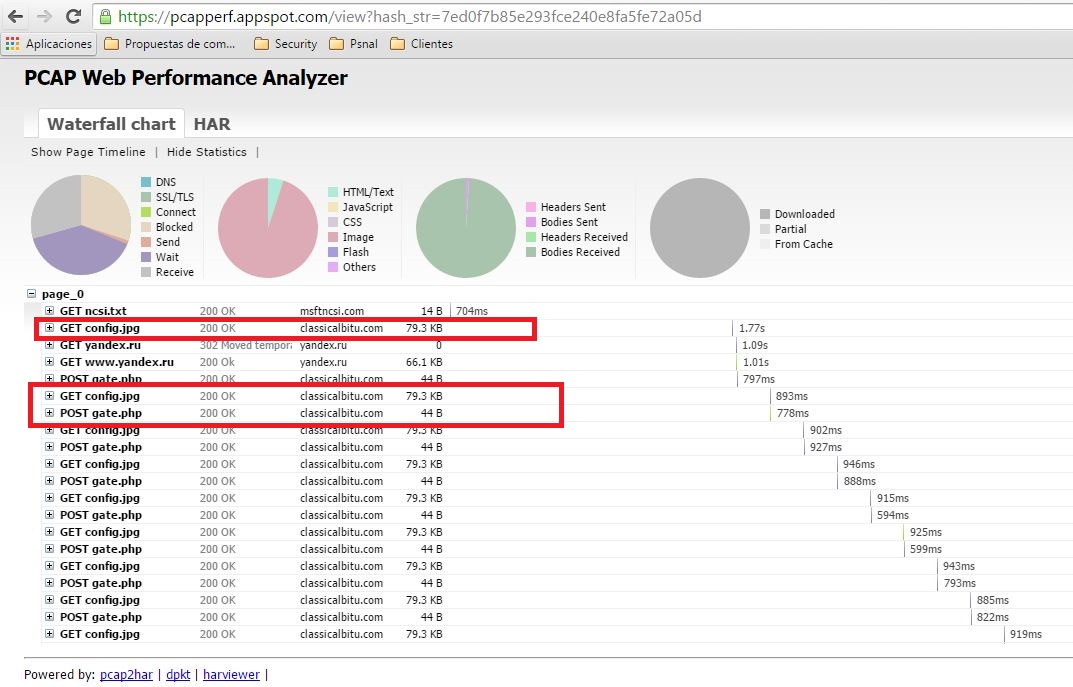Open the harviewer footer link
Screen dimensions: 1073x687
pyautogui.click(x=231, y=675)
